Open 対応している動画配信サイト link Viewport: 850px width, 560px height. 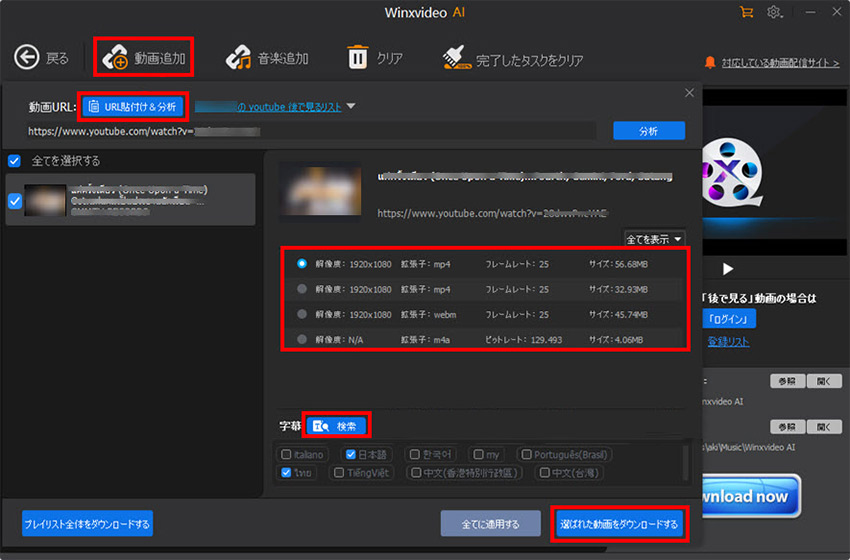coord(781,63)
